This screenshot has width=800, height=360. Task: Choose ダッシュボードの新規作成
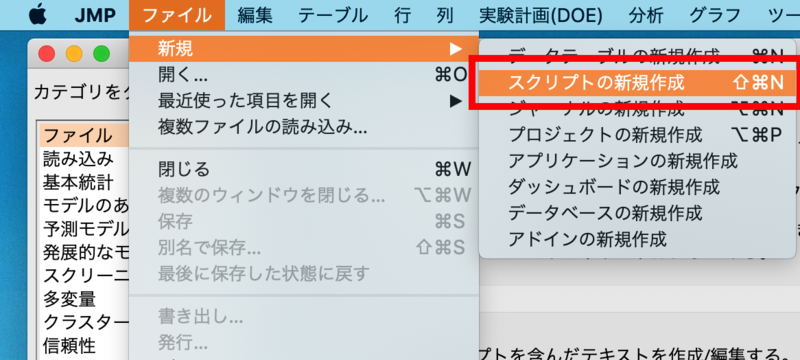(x=639, y=187)
